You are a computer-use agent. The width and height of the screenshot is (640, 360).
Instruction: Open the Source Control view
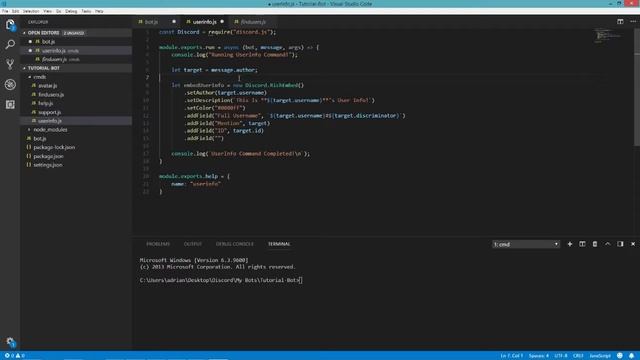(10, 64)
